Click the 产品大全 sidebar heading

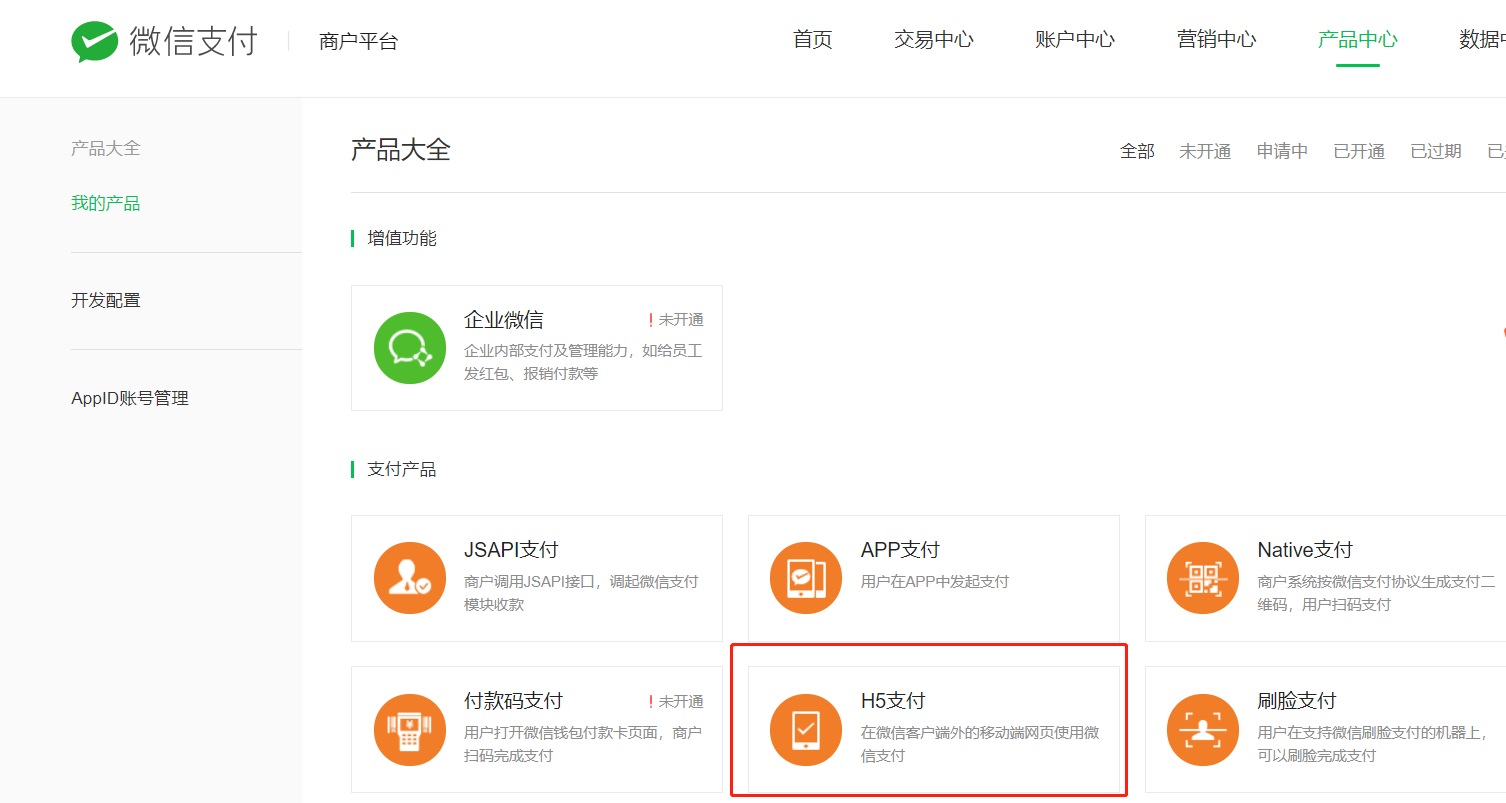coord(105,148)
